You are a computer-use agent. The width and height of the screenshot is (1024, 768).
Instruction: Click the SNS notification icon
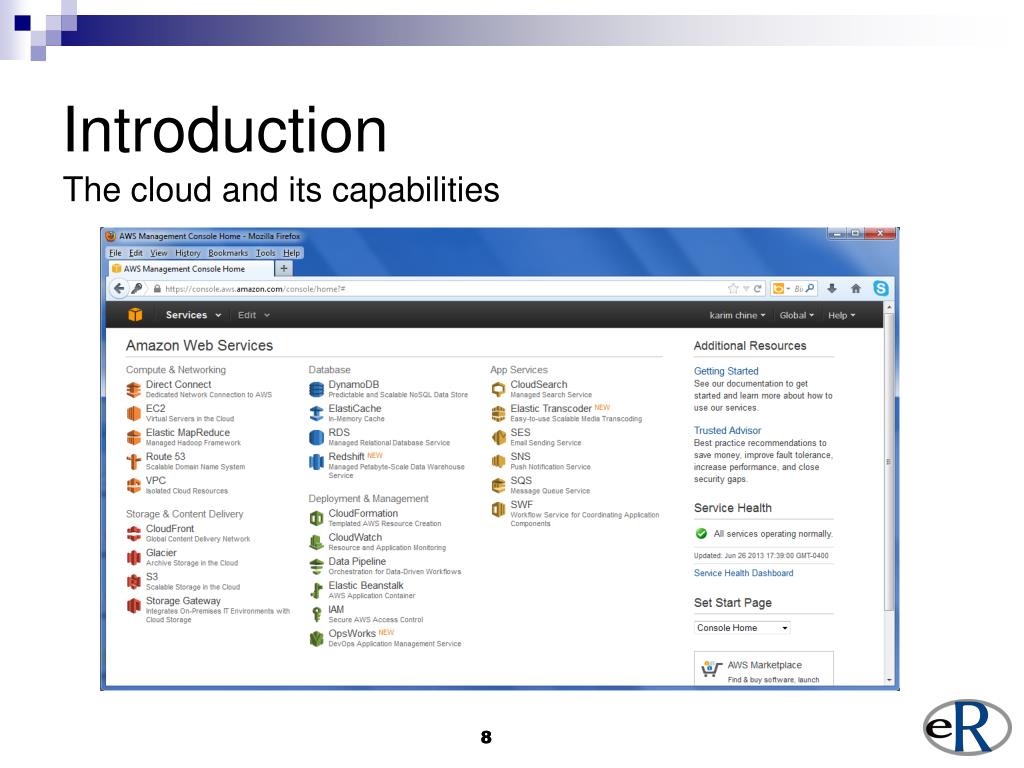click(498, 462)
